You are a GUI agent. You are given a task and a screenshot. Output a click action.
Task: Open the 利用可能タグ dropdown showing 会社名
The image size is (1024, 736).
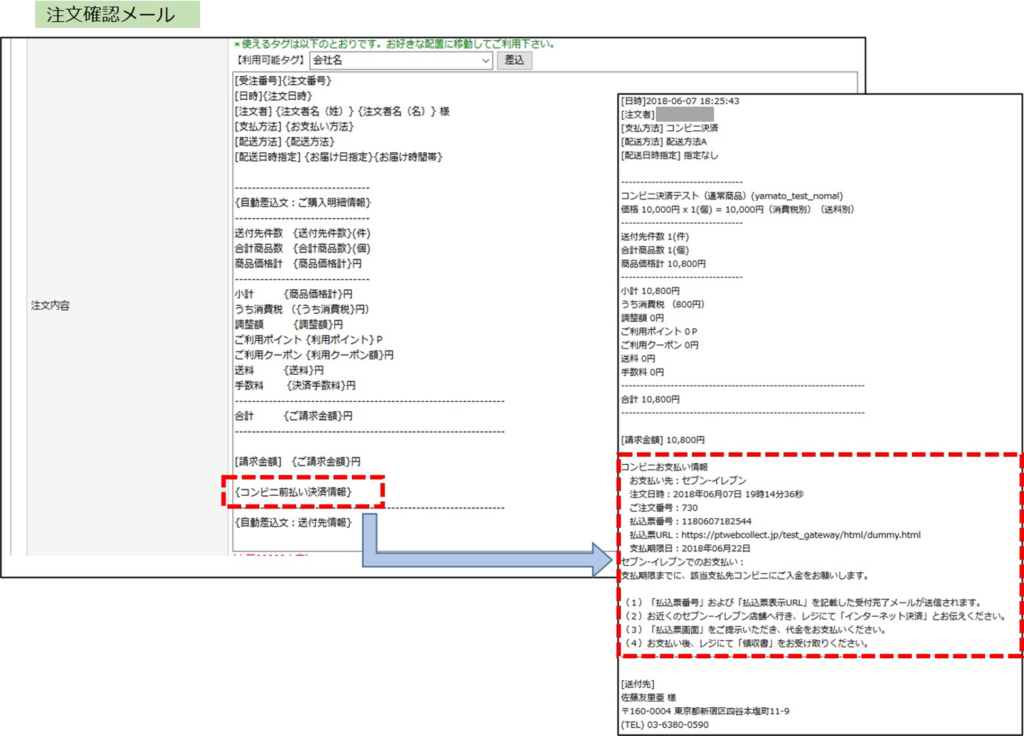point(401,60)
